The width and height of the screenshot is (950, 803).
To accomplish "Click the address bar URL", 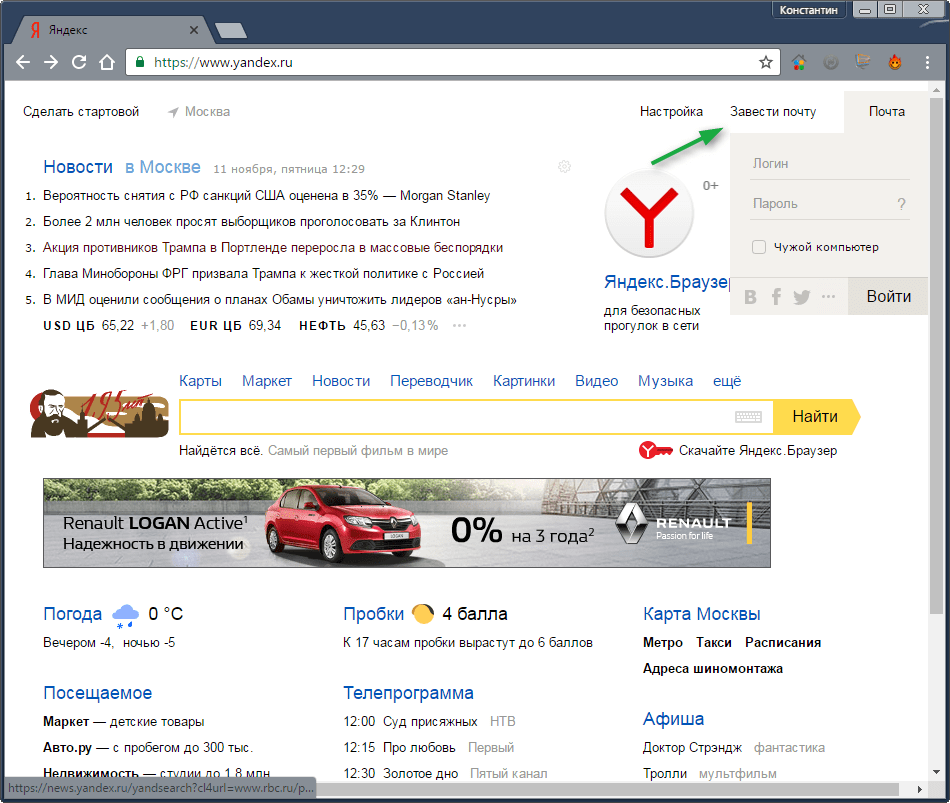I will pos(224,62).
